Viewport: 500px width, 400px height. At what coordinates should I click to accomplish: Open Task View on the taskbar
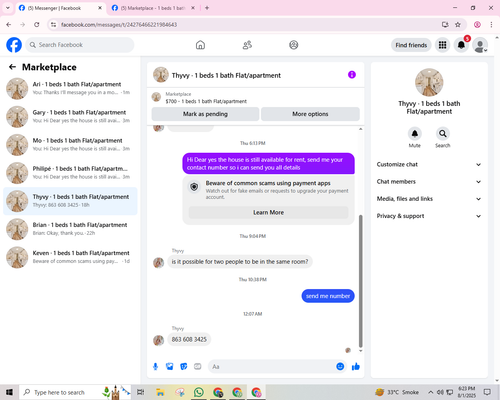(141, 392)
